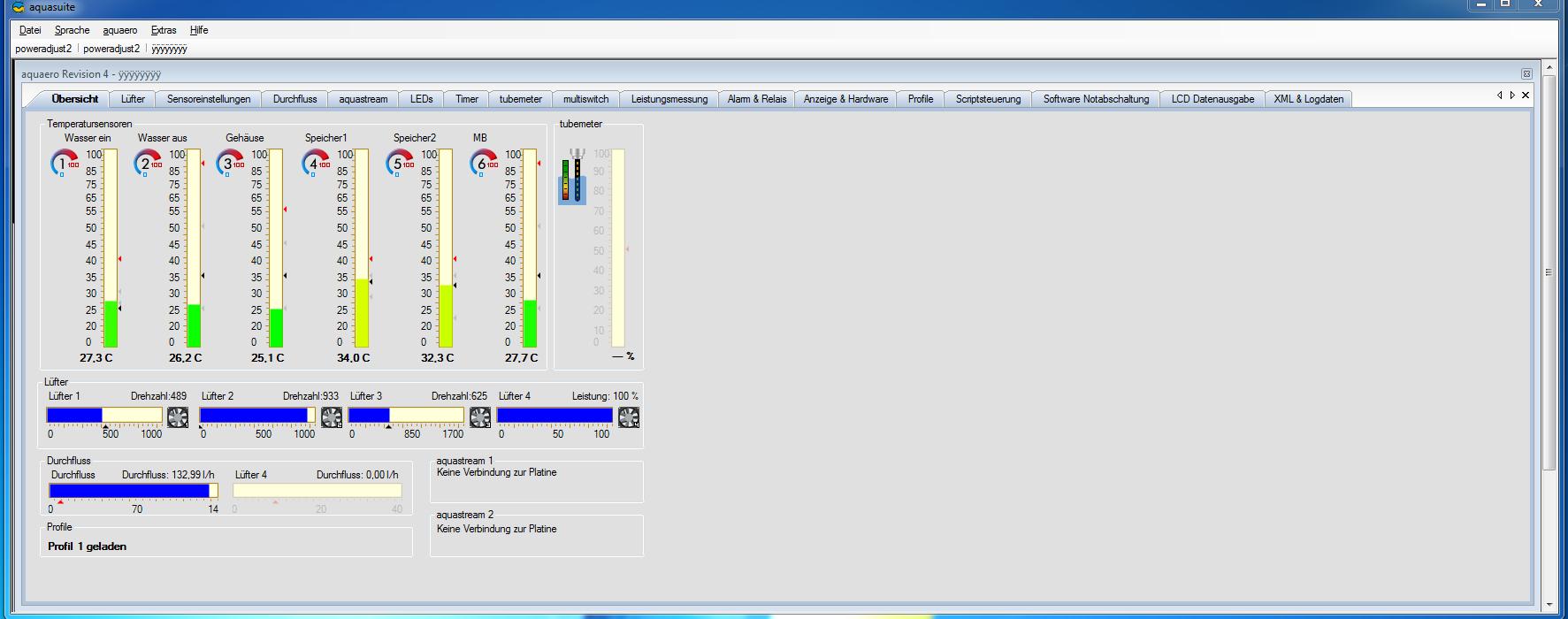The image size is (1568, 619).
Task: Open the Alarm & Relais tab
Action: click(757, 99)
